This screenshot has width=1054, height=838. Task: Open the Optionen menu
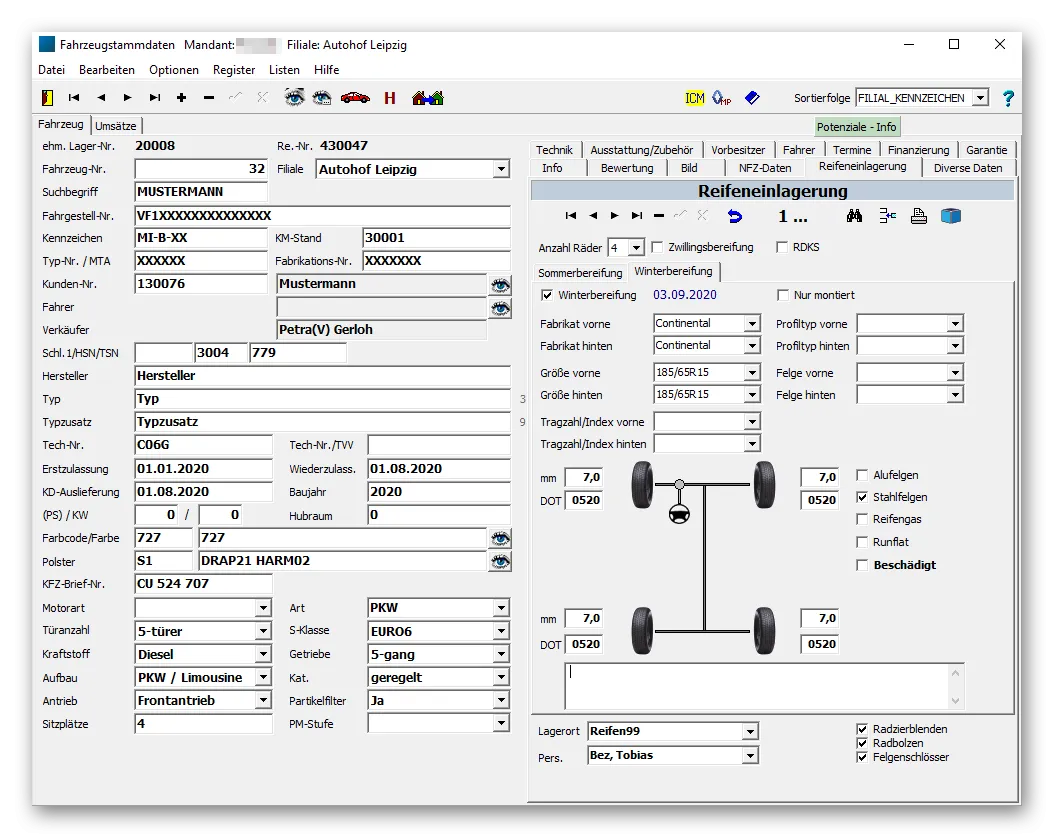(x=173, y=69)
